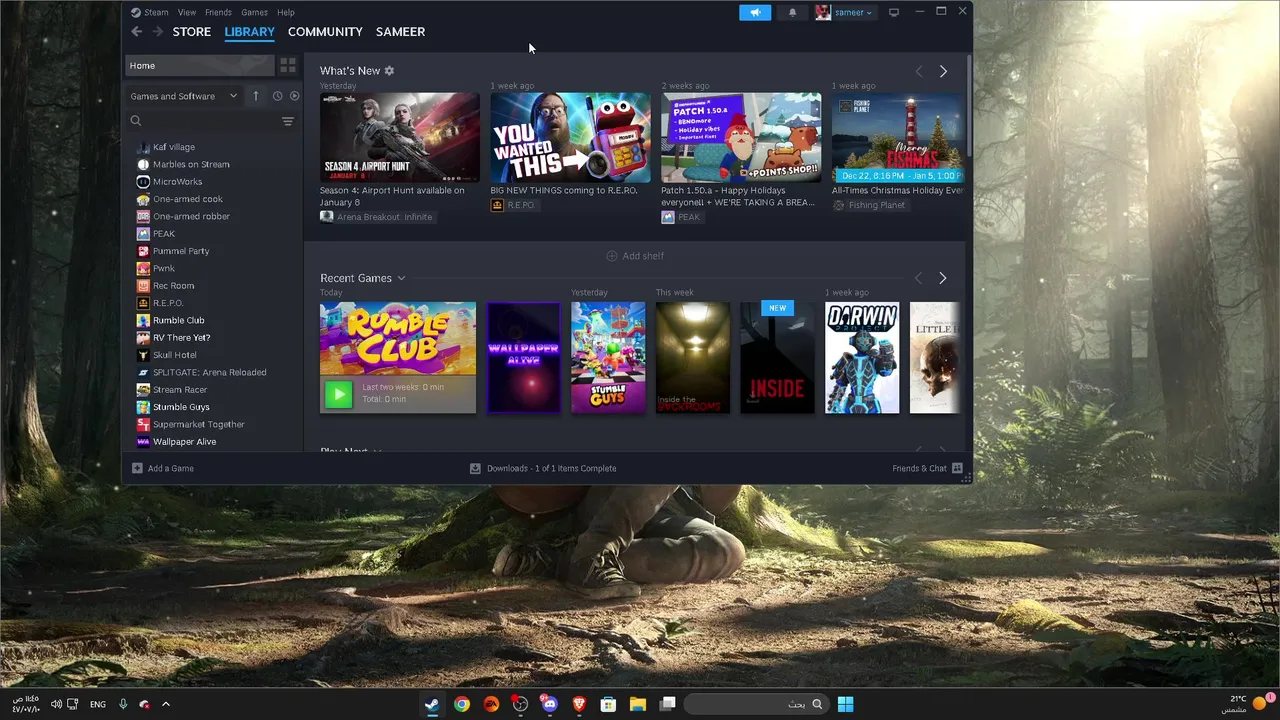Open the INSIDE game cover marked NEW

tap(778, 357)
